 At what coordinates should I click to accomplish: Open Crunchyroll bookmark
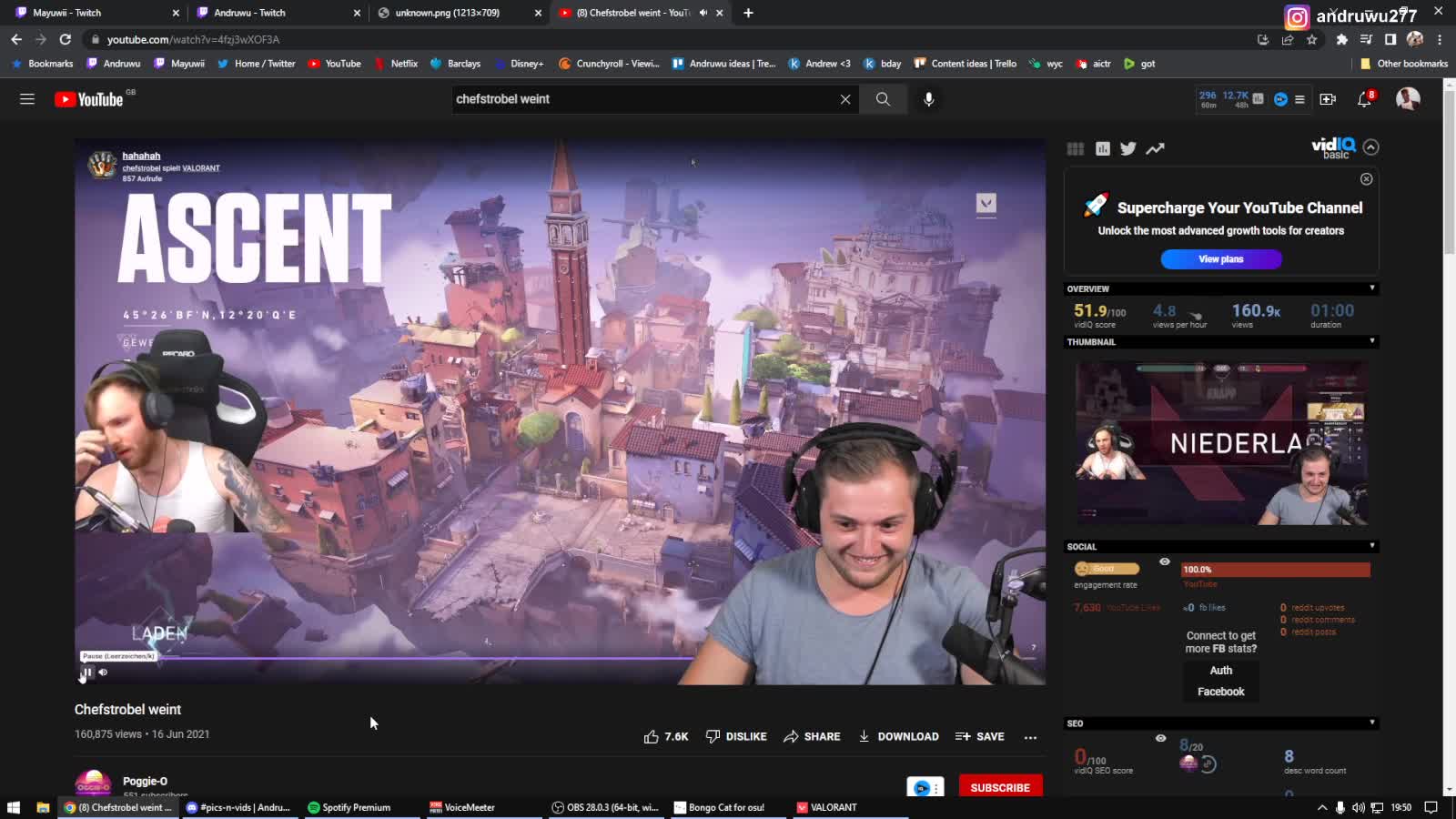coord(609,64)
